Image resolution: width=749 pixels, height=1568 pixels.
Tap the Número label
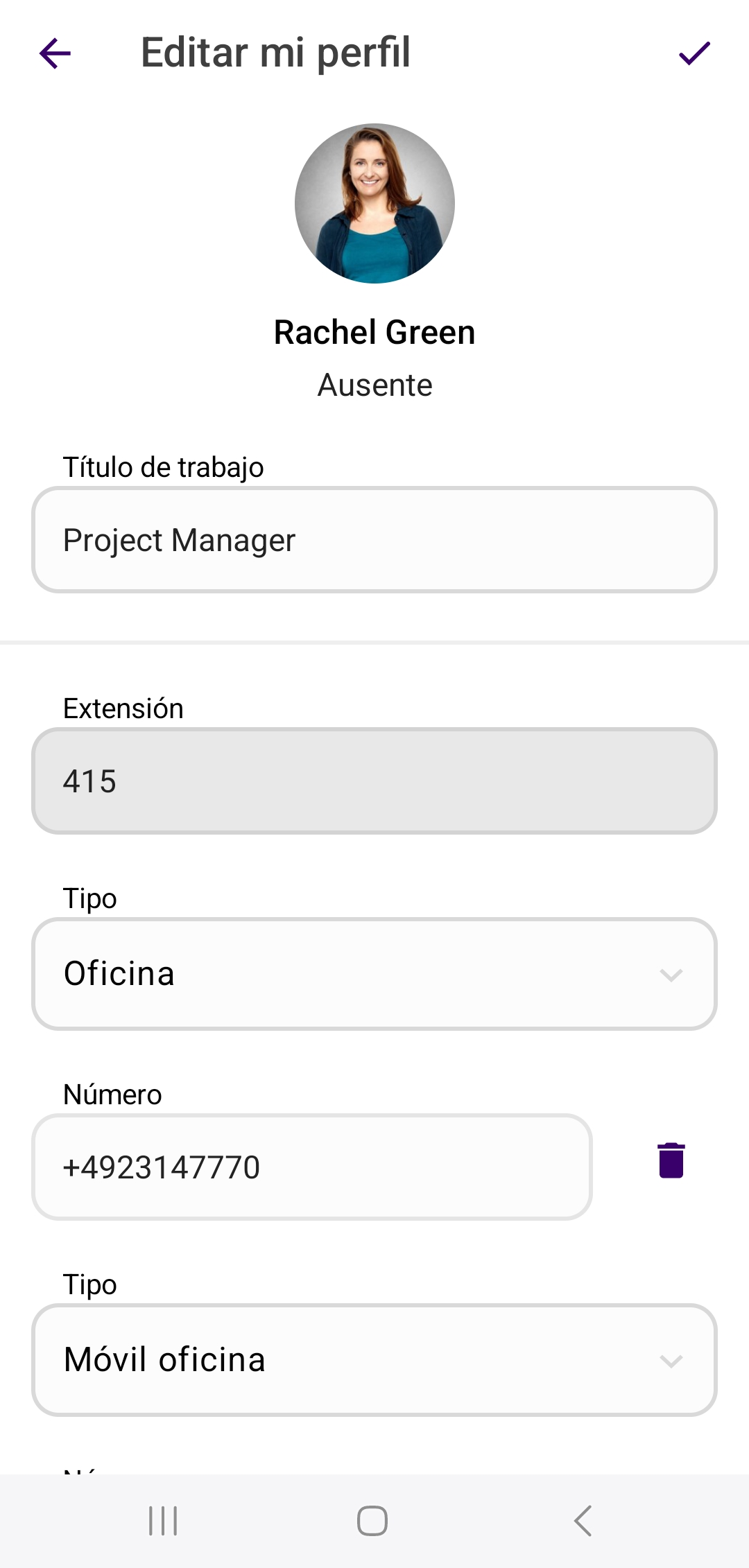(112, 1095)
